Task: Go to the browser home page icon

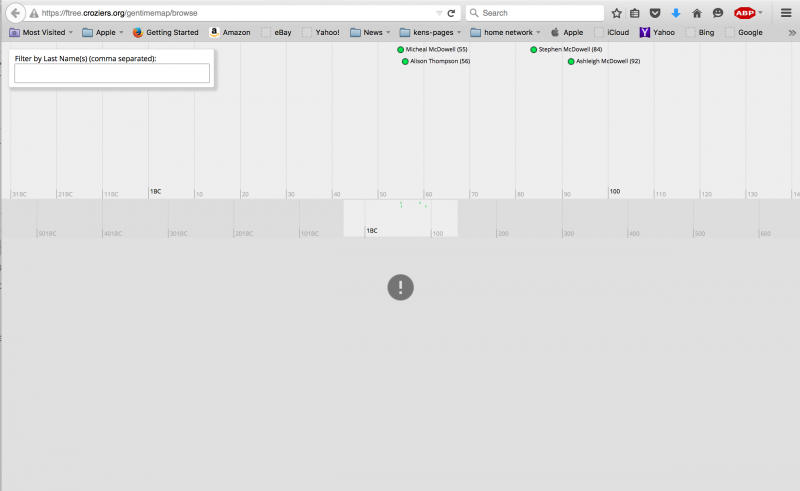Action: coord(697,13)
